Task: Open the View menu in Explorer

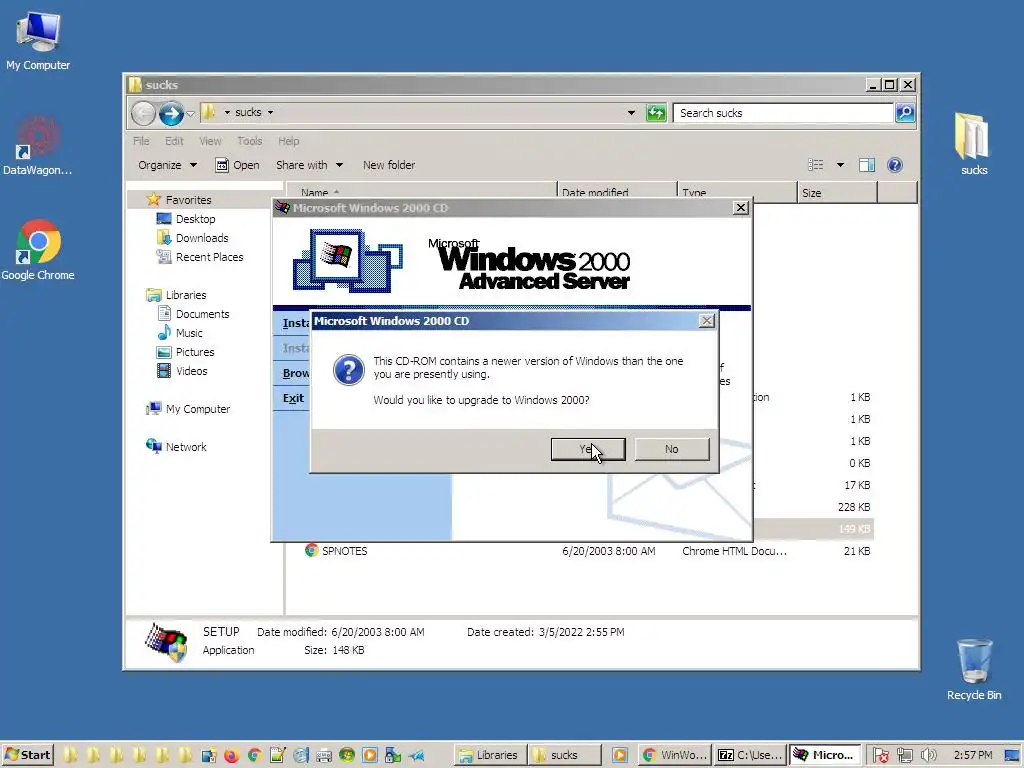Action: click(210, 141)
